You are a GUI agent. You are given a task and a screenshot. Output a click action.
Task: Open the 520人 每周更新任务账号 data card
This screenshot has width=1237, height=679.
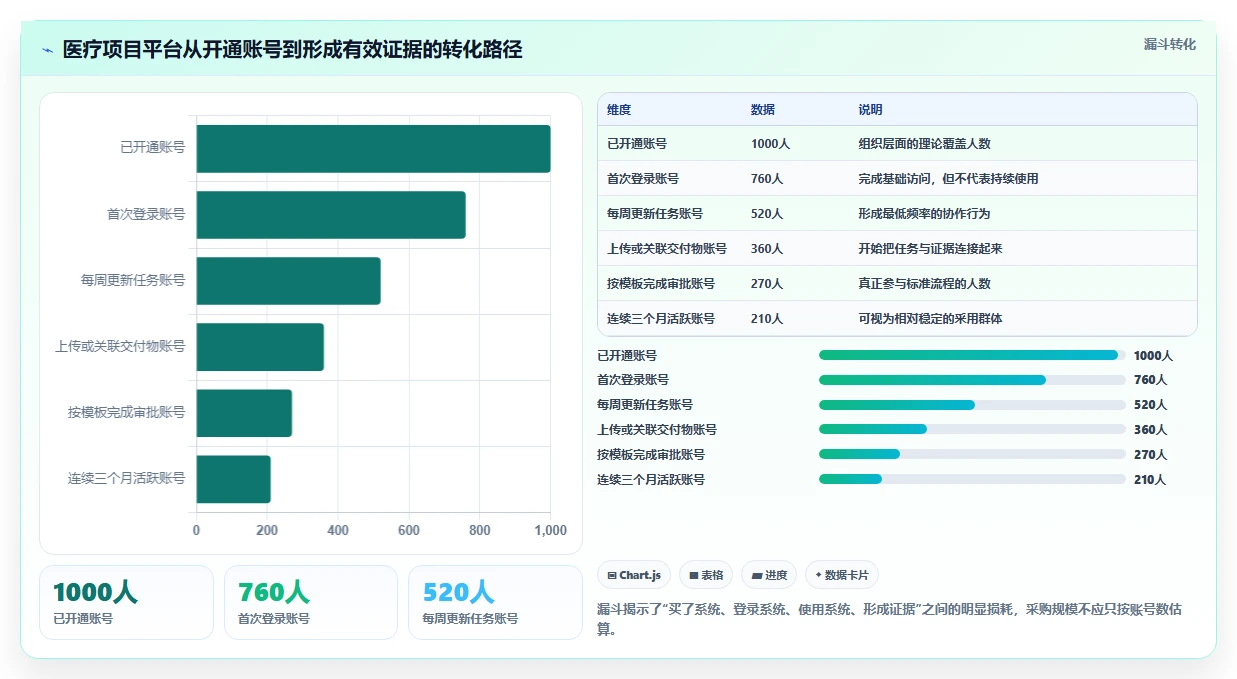pyautogui.click(x=495, y=602)
